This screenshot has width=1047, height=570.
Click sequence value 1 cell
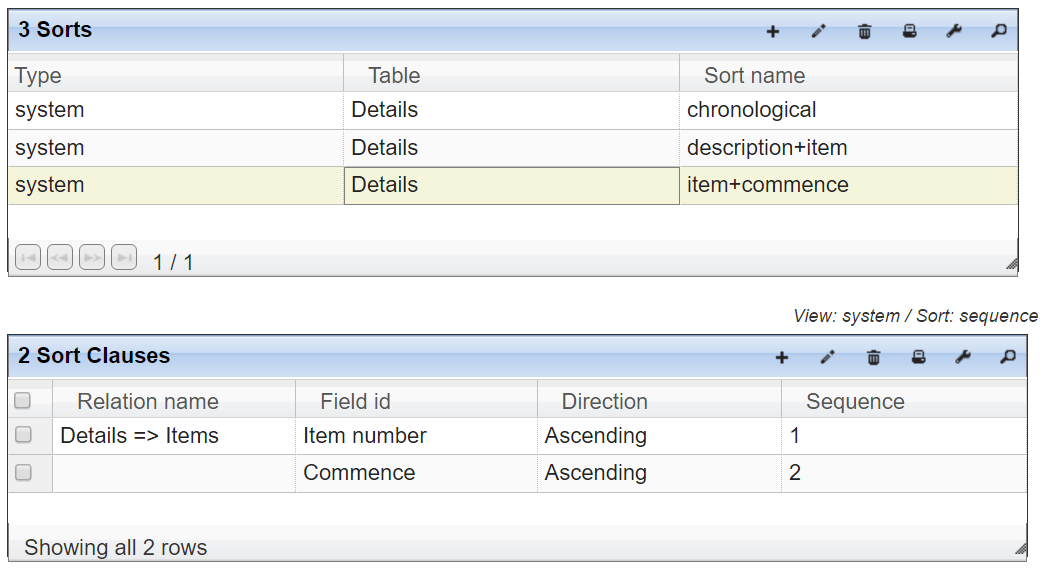(904, 436)
